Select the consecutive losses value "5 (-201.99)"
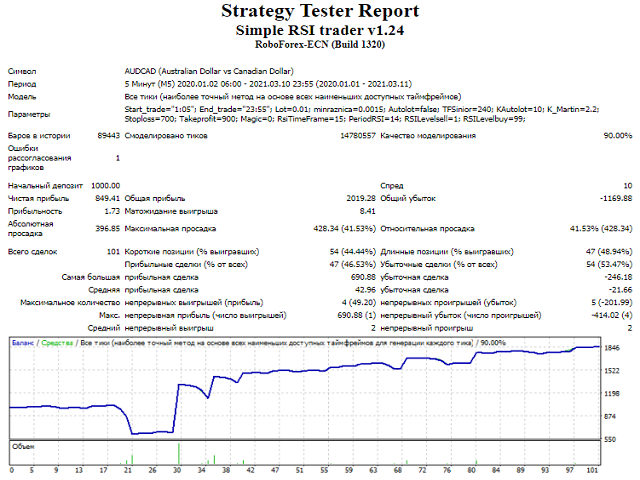Image resolution: width=640 pixels, height=480 pixels. [612, 302]
